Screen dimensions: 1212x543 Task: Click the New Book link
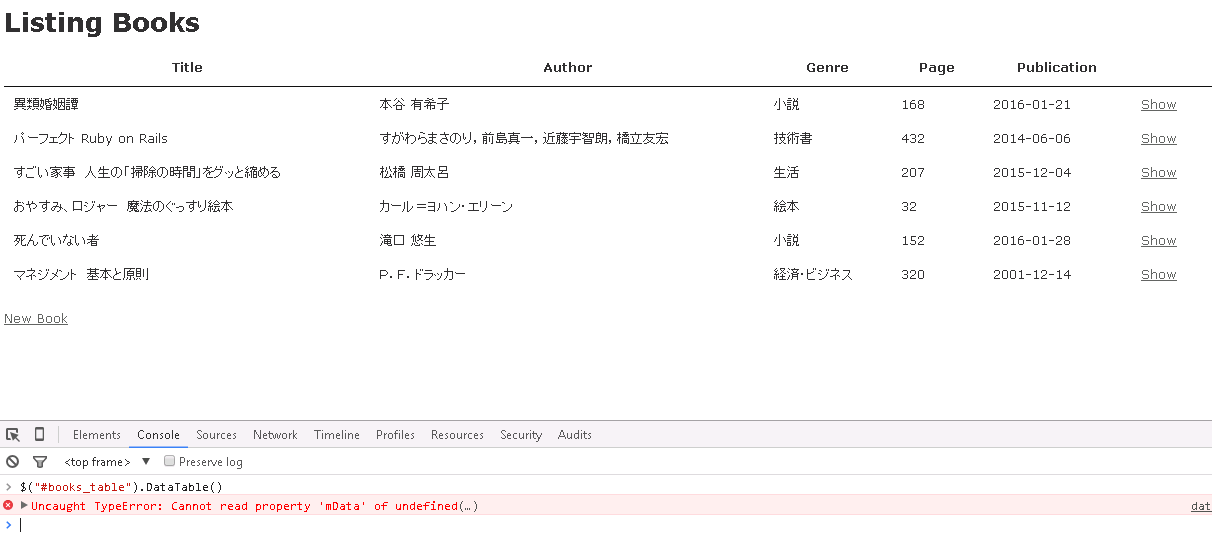(36, 319)
